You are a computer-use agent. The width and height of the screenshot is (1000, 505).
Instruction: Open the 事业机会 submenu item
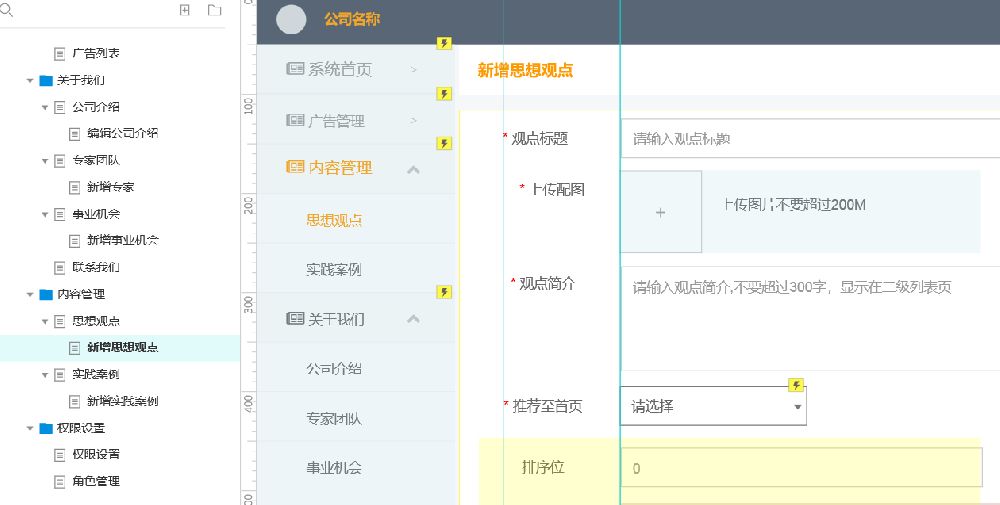tap(334, 467)
